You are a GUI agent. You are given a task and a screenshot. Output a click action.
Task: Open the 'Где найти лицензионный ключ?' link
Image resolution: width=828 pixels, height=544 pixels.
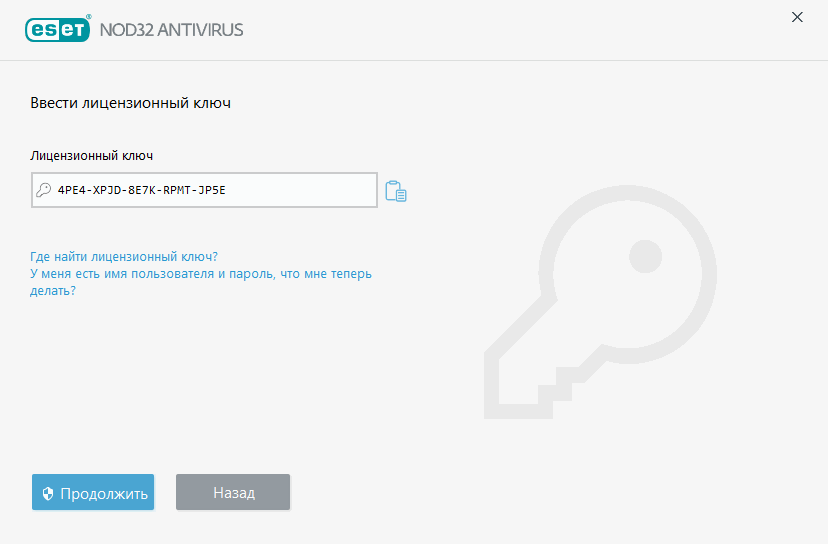[124, 257]
